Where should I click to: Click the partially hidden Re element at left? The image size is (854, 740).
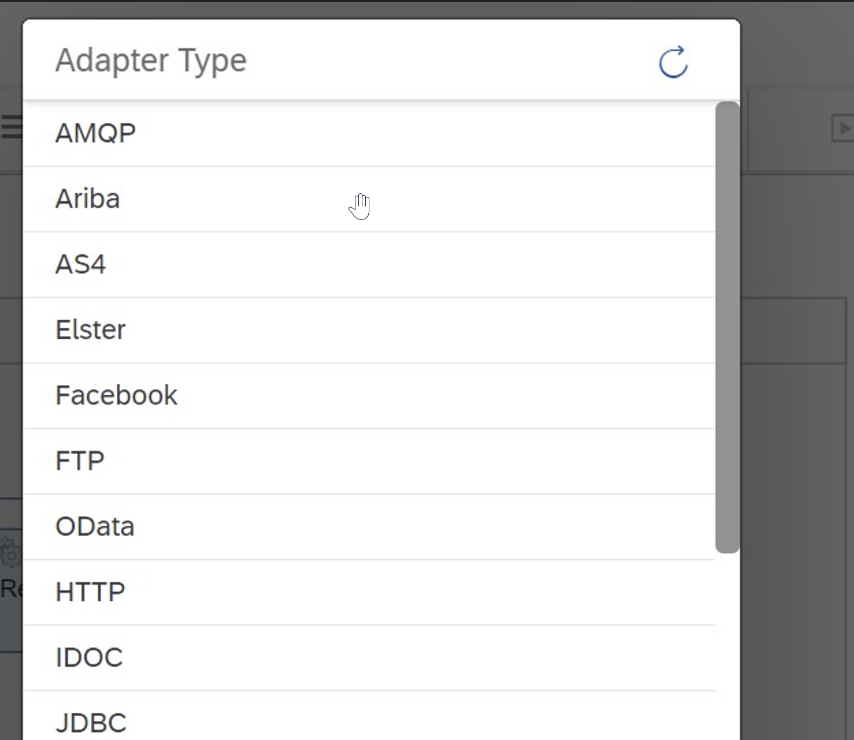pos(11,589)
